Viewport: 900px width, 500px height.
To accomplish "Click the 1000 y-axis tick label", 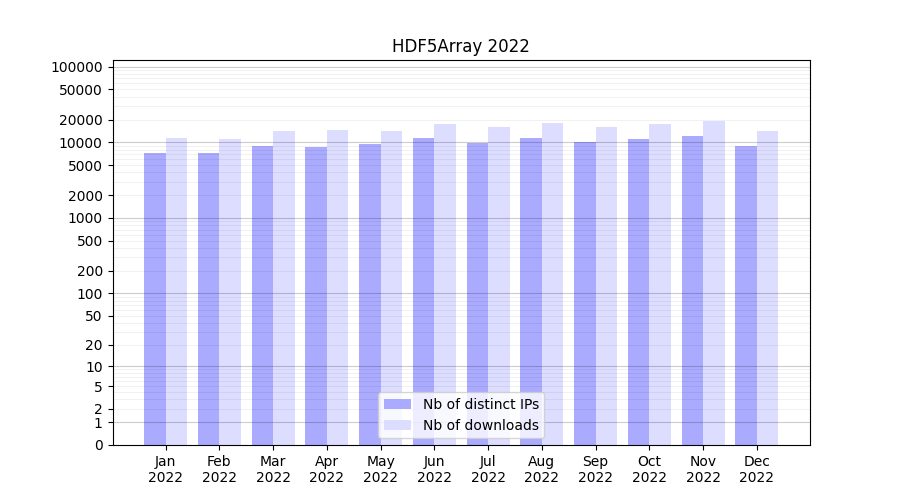I will [x=86, y=218].
